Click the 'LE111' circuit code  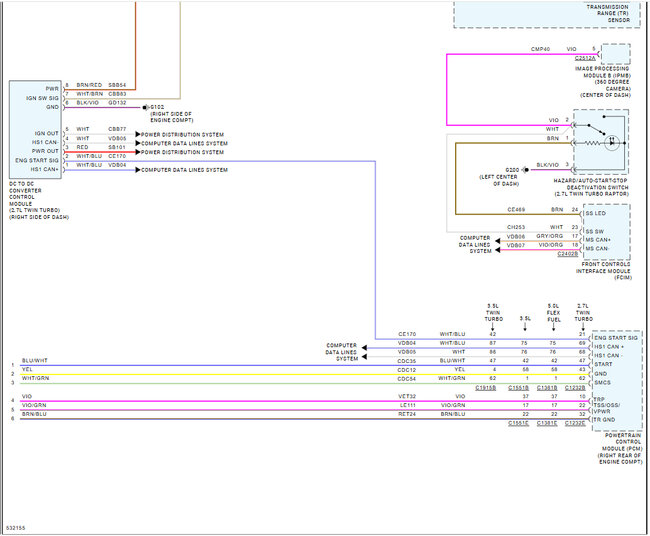click(408, 405)
